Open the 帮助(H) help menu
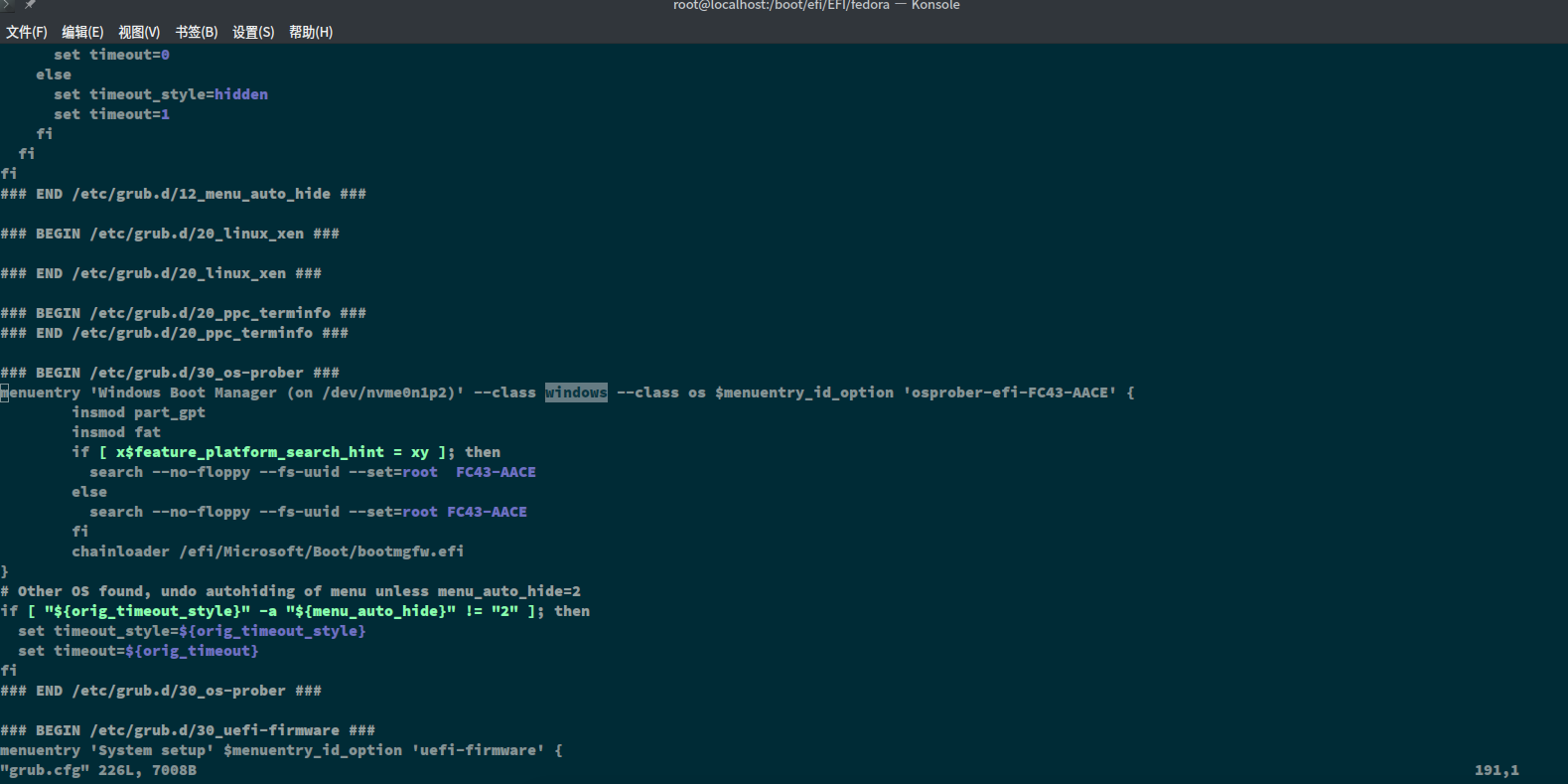The image size is (1568, 784). click(311, 32)
